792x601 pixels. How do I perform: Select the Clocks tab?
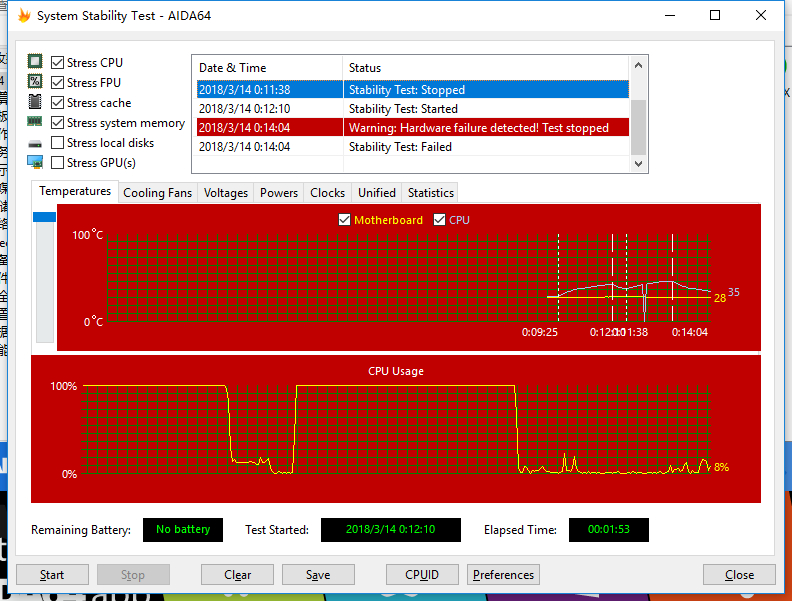tap(327, 193)
